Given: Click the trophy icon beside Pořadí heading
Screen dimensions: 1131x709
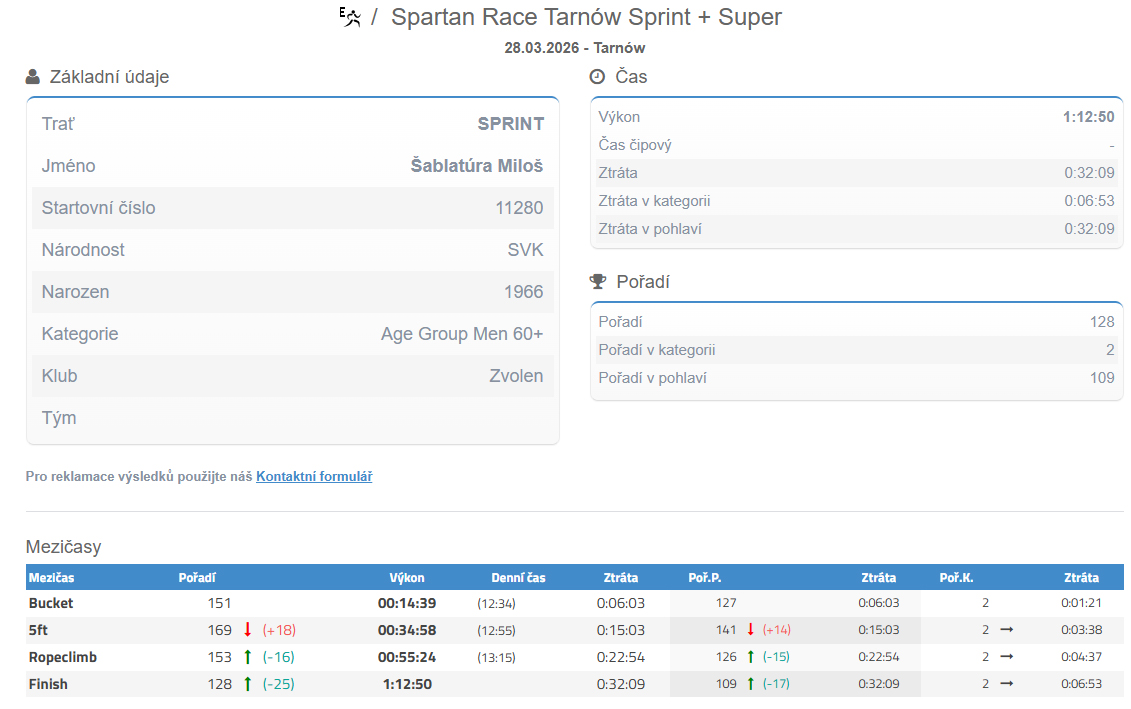Looking at the screenshot, I should [x=598, y=282].
